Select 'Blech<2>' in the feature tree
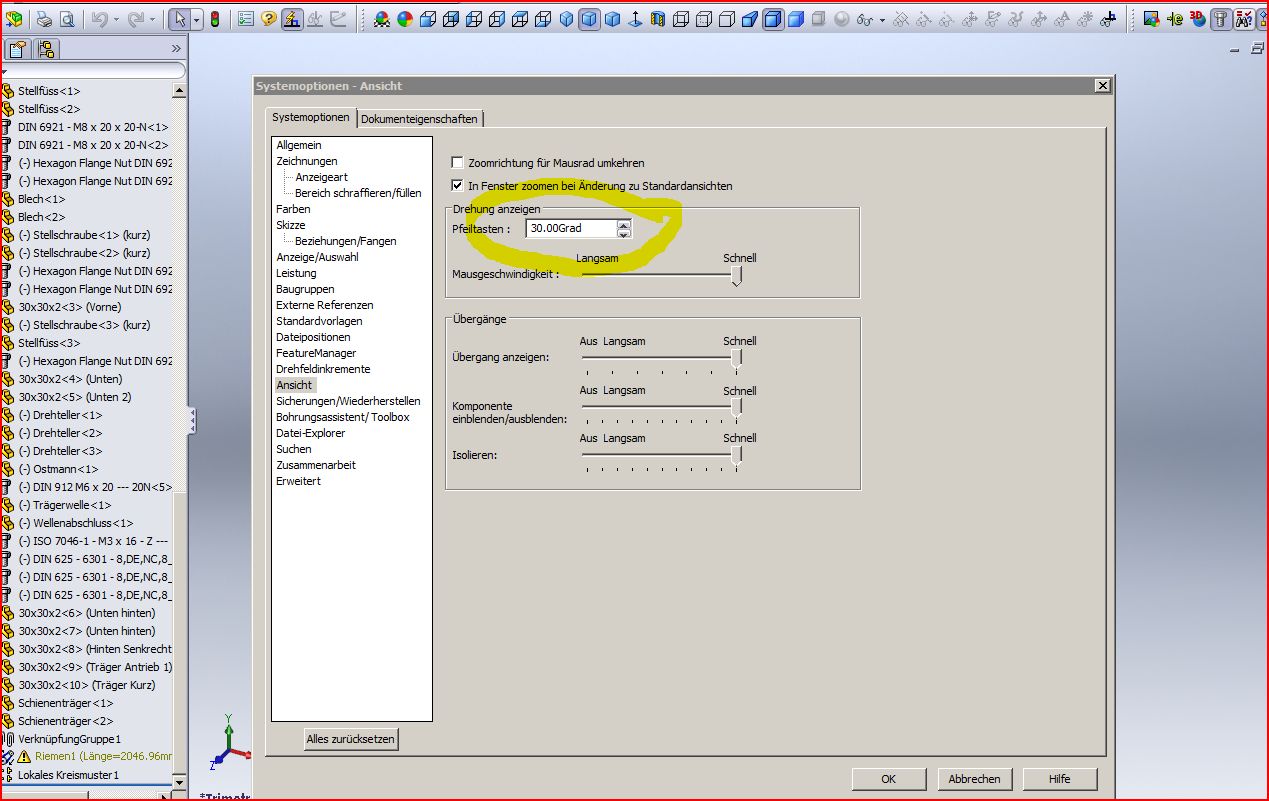 tap(41, 217)
